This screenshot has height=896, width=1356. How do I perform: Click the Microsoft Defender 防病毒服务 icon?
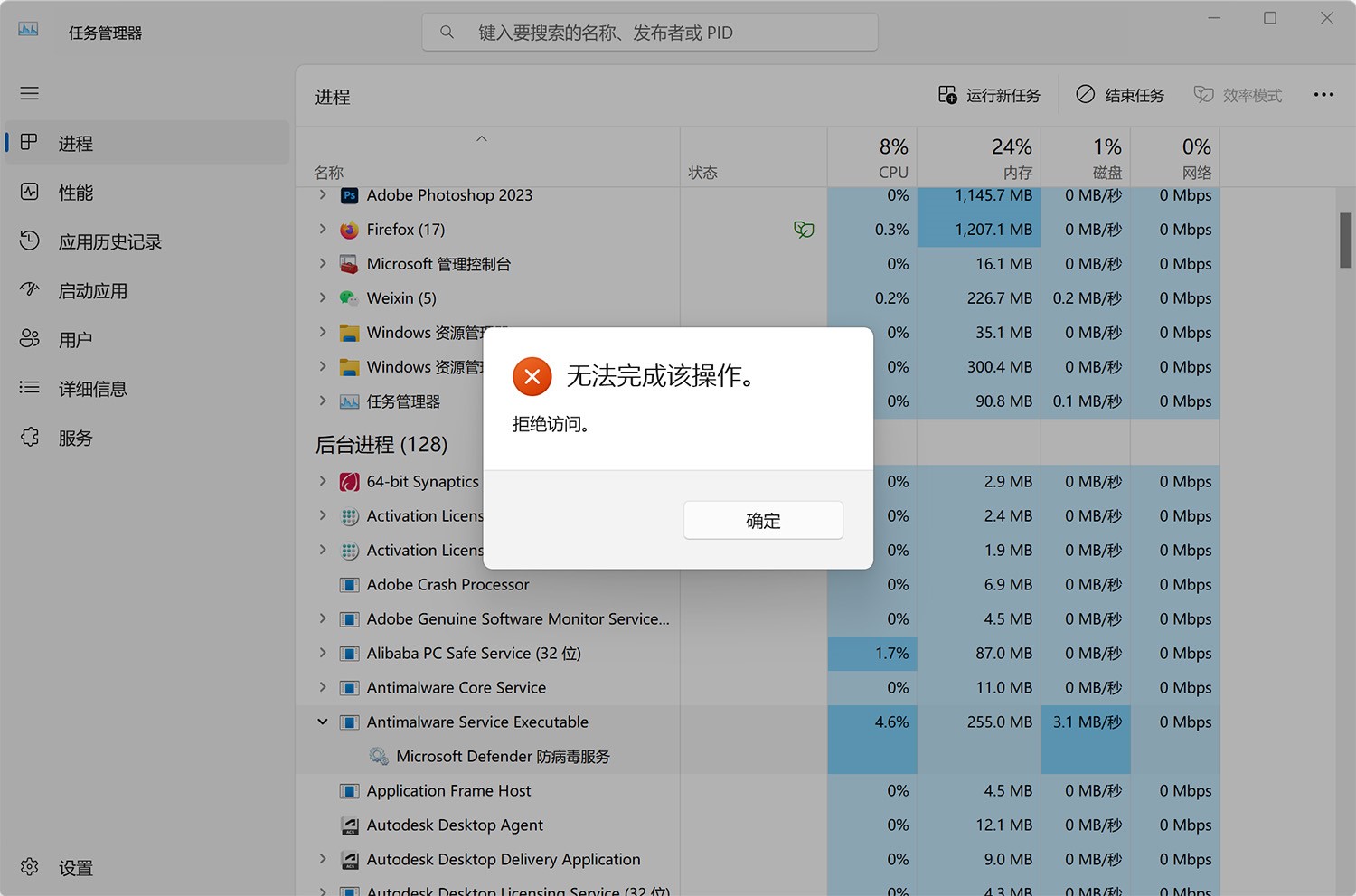coord(379,757)
